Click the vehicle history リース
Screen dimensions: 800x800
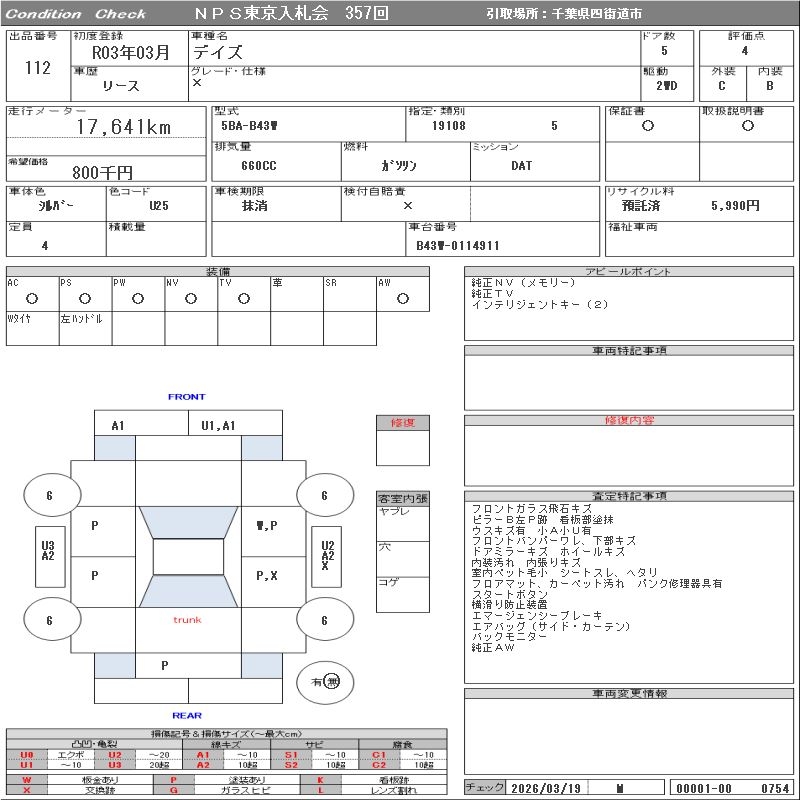[x=121, y=86]
